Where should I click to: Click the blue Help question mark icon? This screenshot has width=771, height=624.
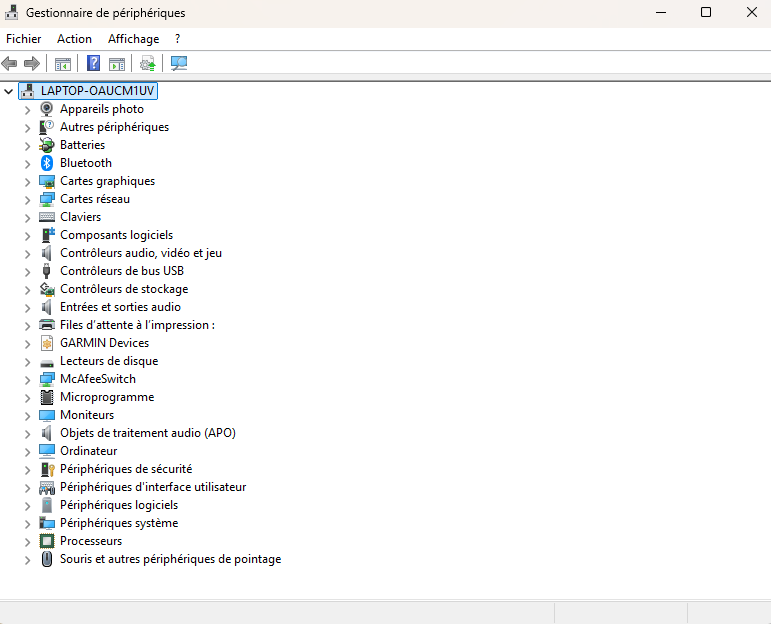point(93,63)
